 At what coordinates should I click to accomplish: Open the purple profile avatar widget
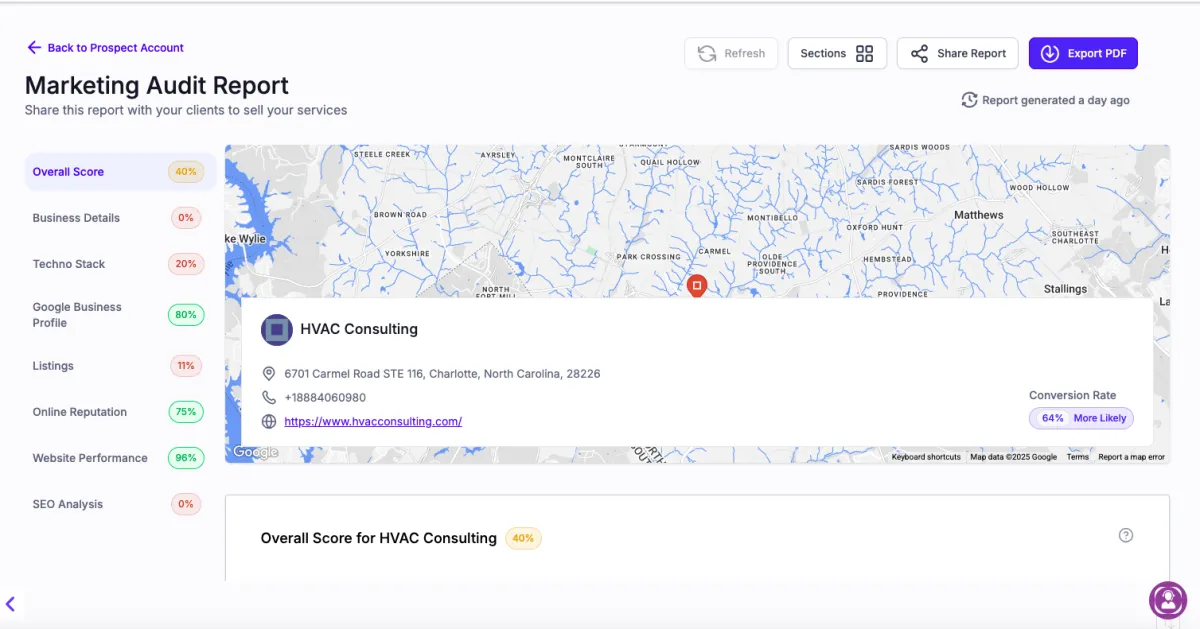coord(1167,600)
